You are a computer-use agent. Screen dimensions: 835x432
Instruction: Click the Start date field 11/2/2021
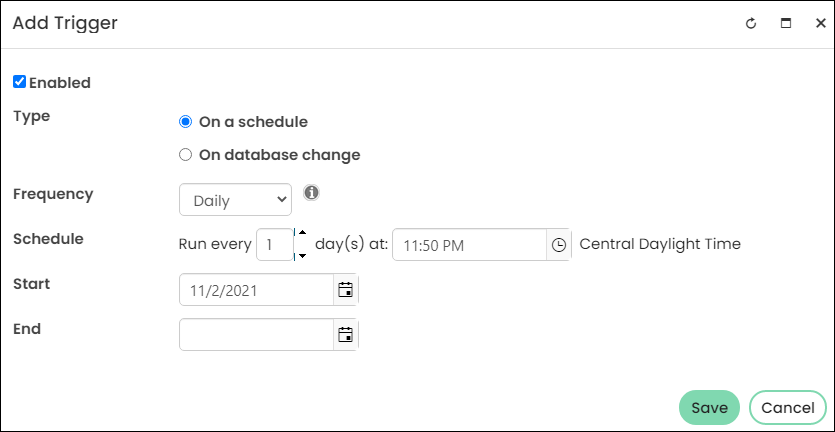(x=257, y=290)
